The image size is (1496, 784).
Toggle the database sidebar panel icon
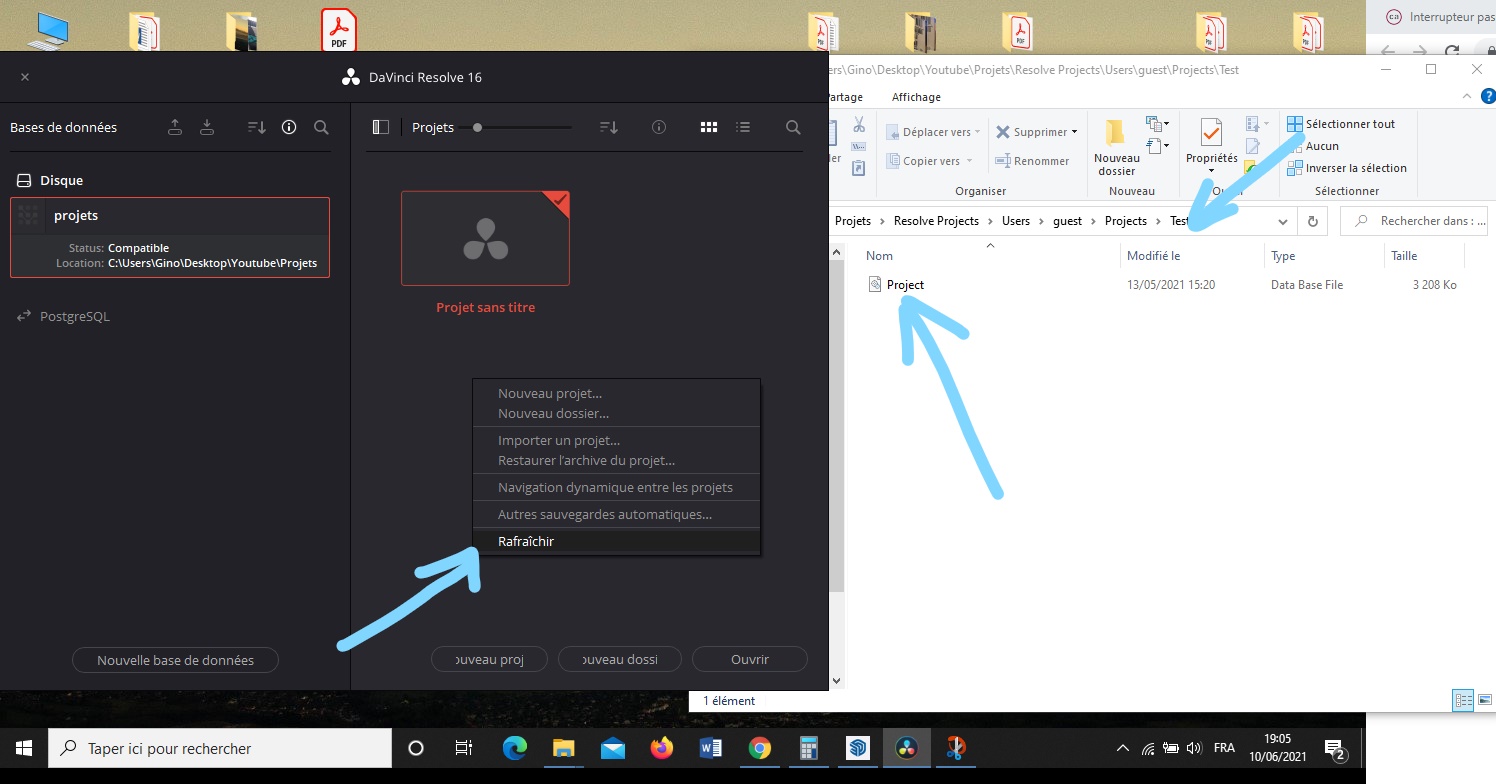pyautogui.click(x=380, y=127)
